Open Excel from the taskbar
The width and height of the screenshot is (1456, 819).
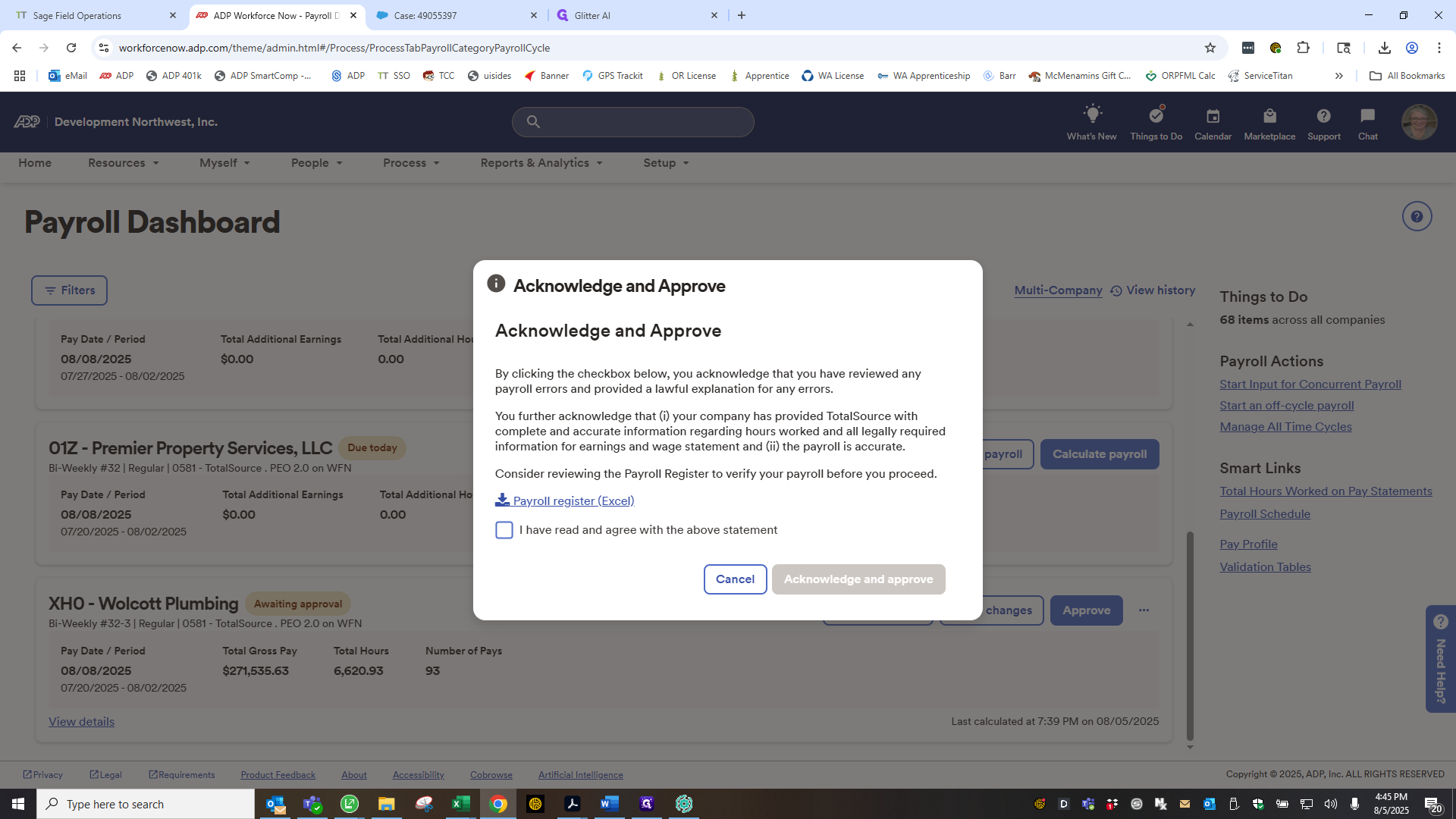click(460, 804)
